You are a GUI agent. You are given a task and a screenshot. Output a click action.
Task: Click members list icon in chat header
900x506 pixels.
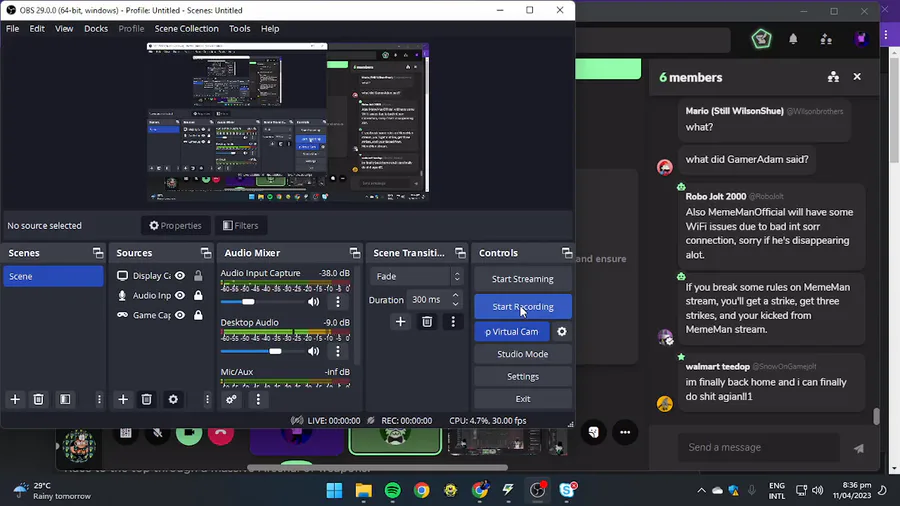pyautogui.click(x=833, y=77)
